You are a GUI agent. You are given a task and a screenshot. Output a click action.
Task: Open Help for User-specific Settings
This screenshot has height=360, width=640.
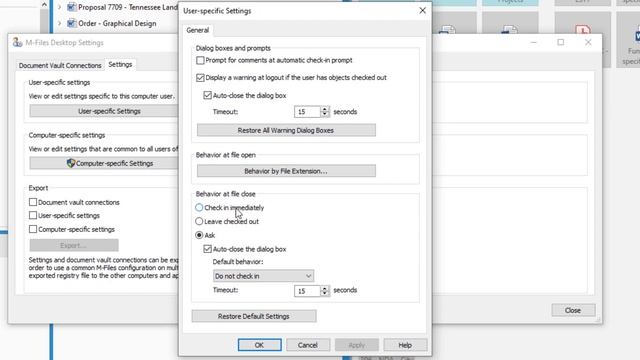(405, 345)
